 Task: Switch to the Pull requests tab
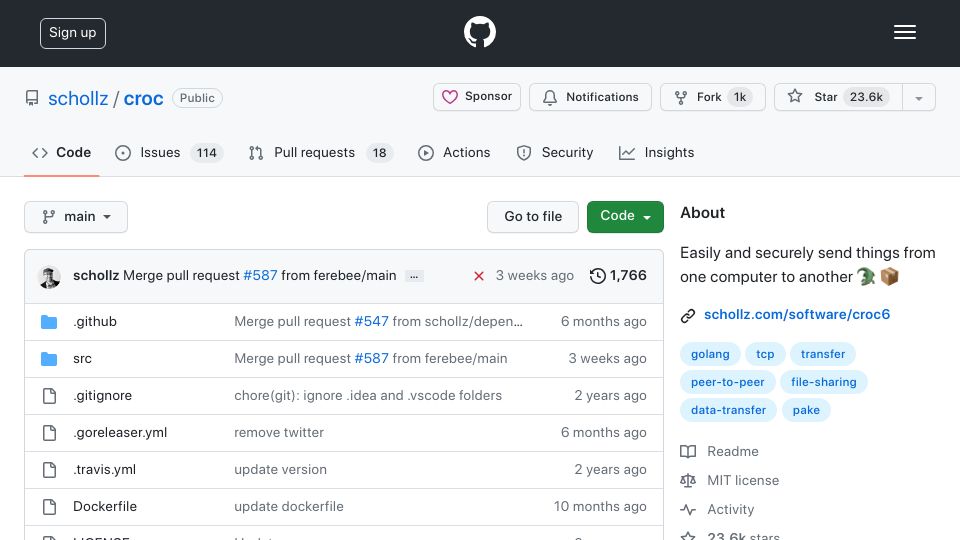(x=321, y=152)
